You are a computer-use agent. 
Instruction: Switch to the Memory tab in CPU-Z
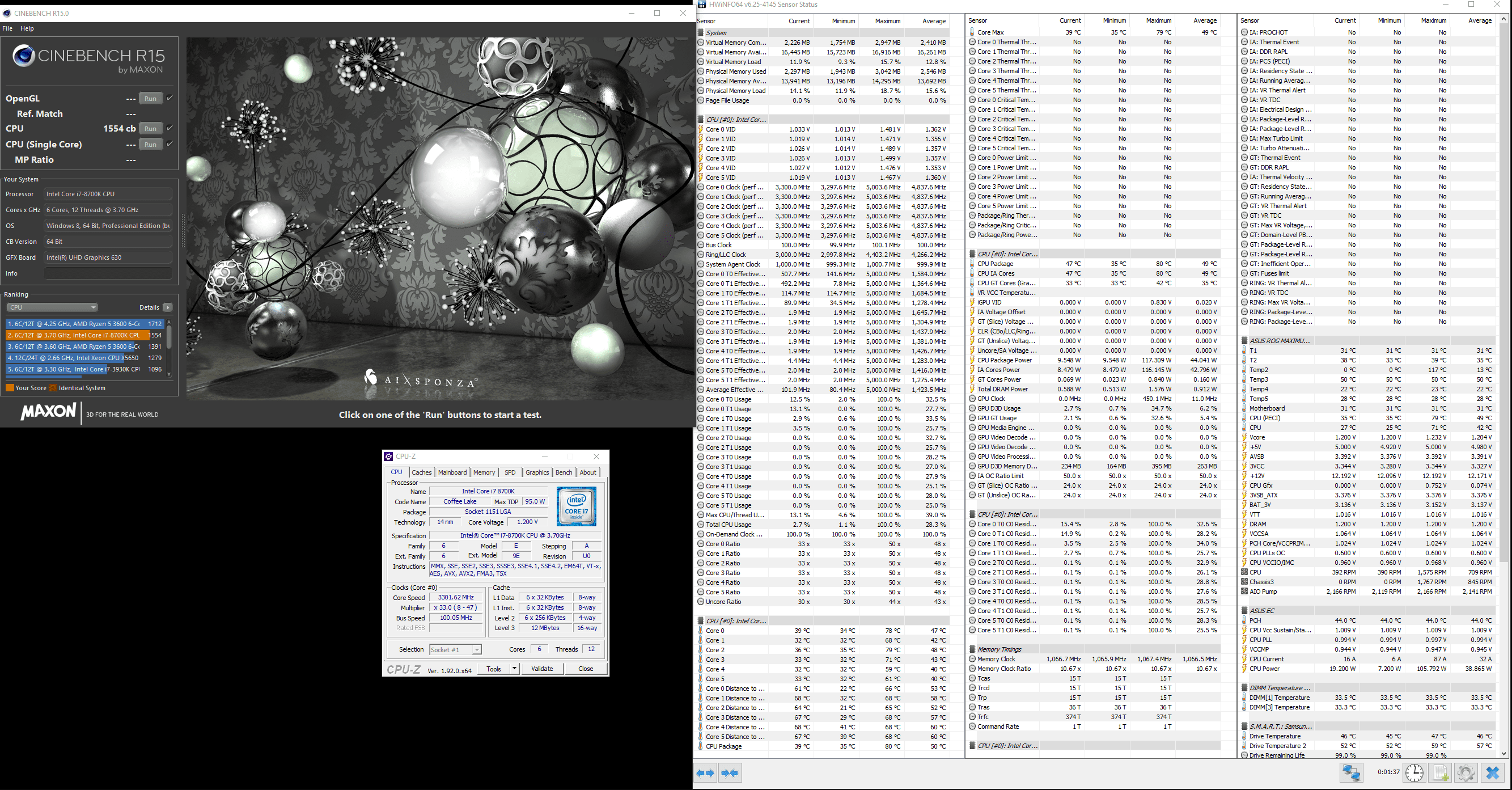(484, 472)
